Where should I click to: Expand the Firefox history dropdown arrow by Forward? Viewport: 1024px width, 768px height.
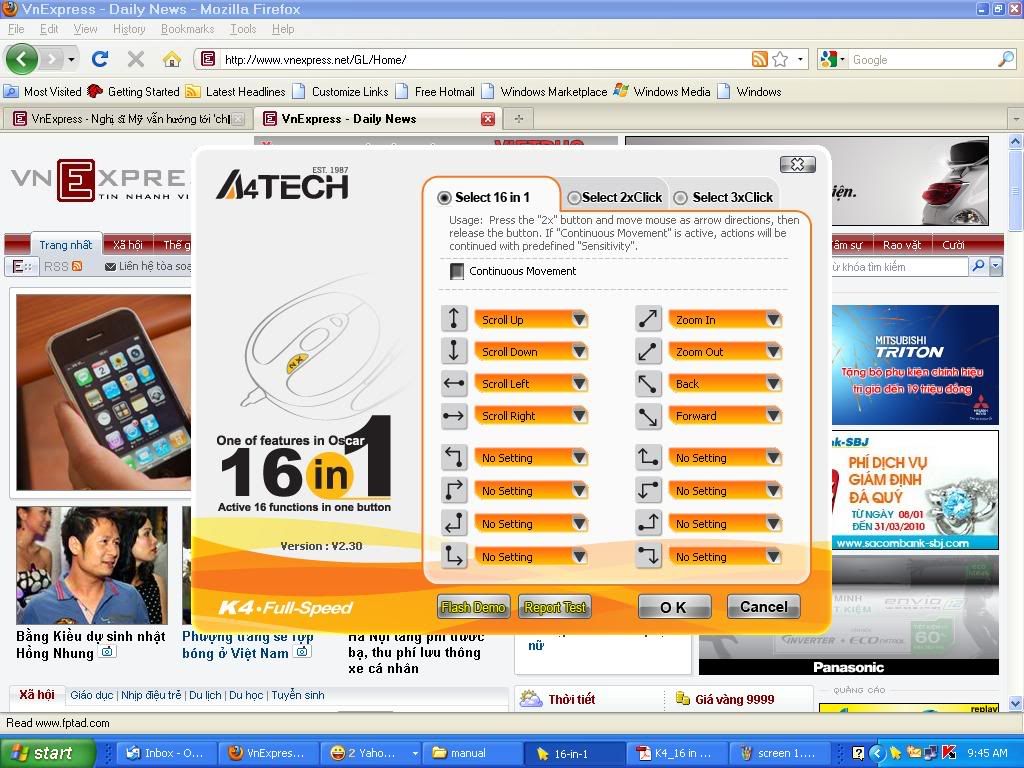[71, 59]
